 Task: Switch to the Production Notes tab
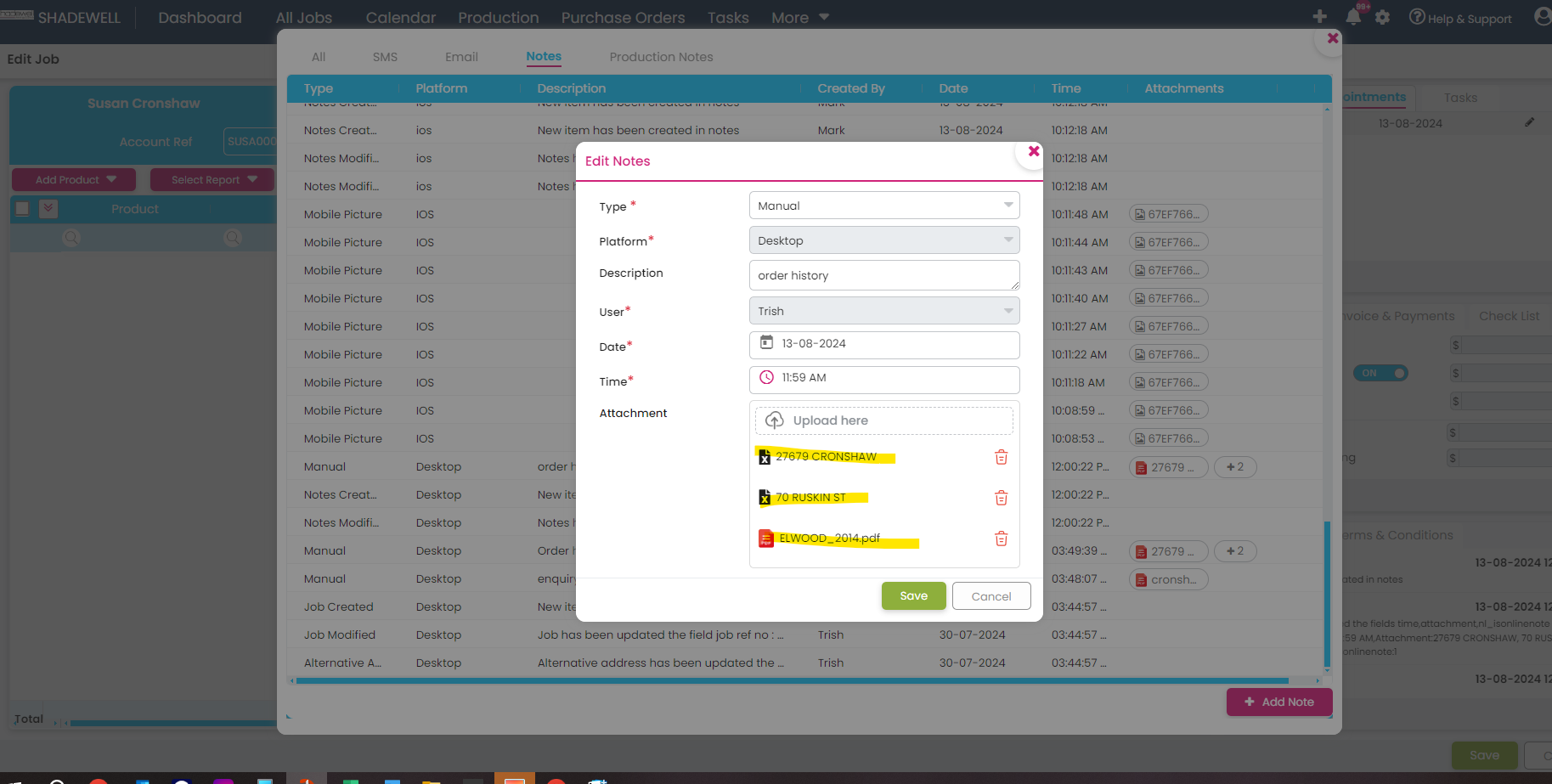[661, 57]
